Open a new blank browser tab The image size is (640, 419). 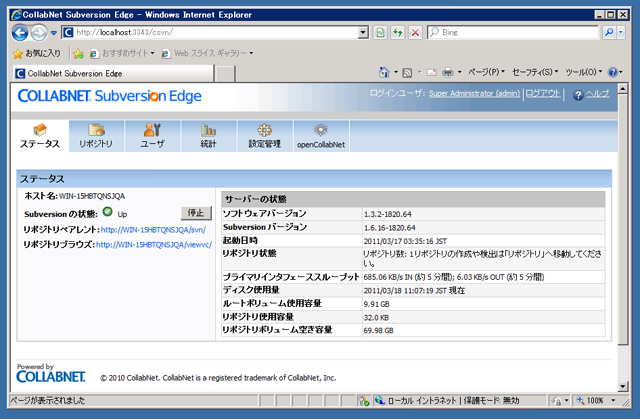tap(225, 74)
